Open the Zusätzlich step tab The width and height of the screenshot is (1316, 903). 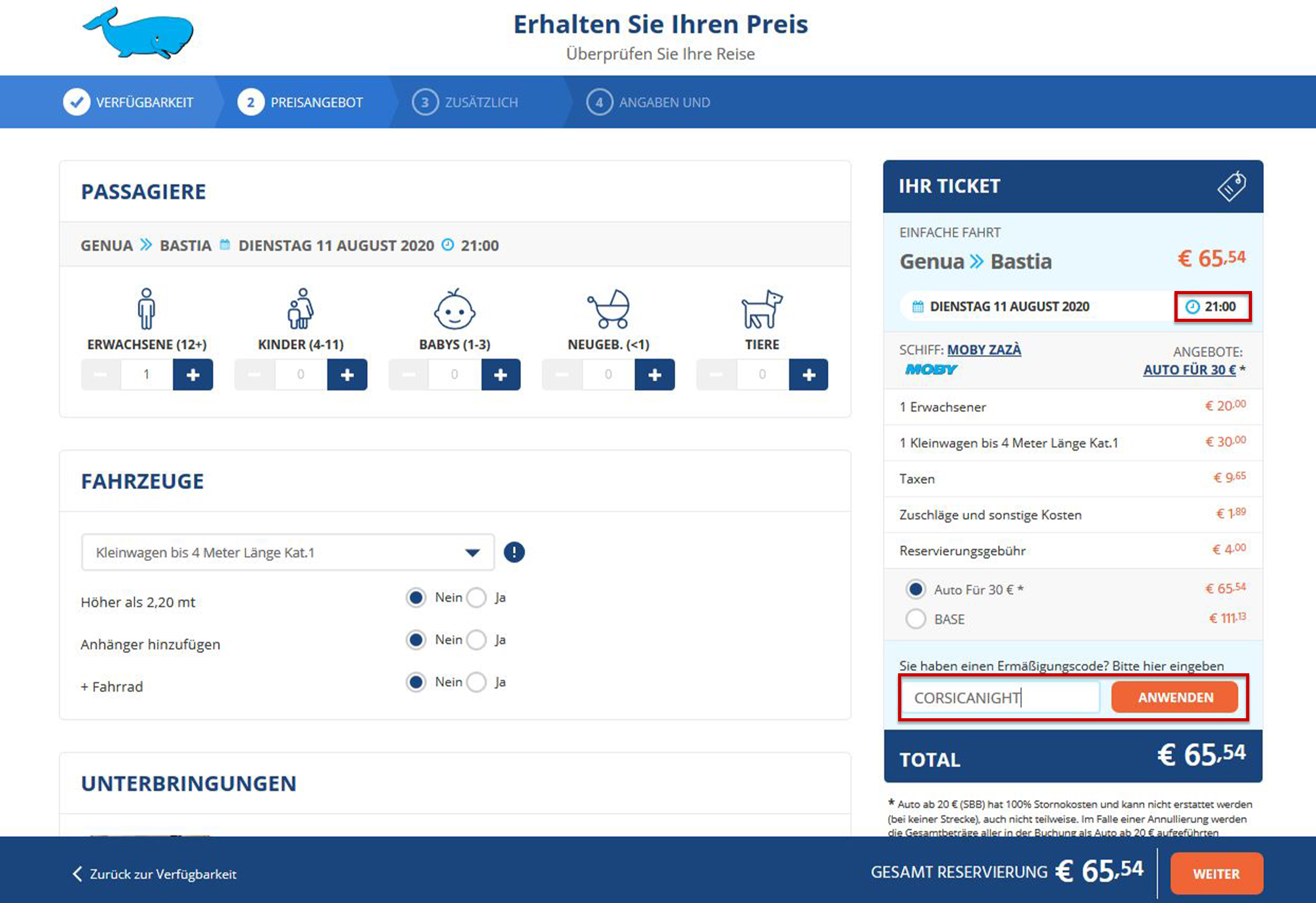(466, 103)
